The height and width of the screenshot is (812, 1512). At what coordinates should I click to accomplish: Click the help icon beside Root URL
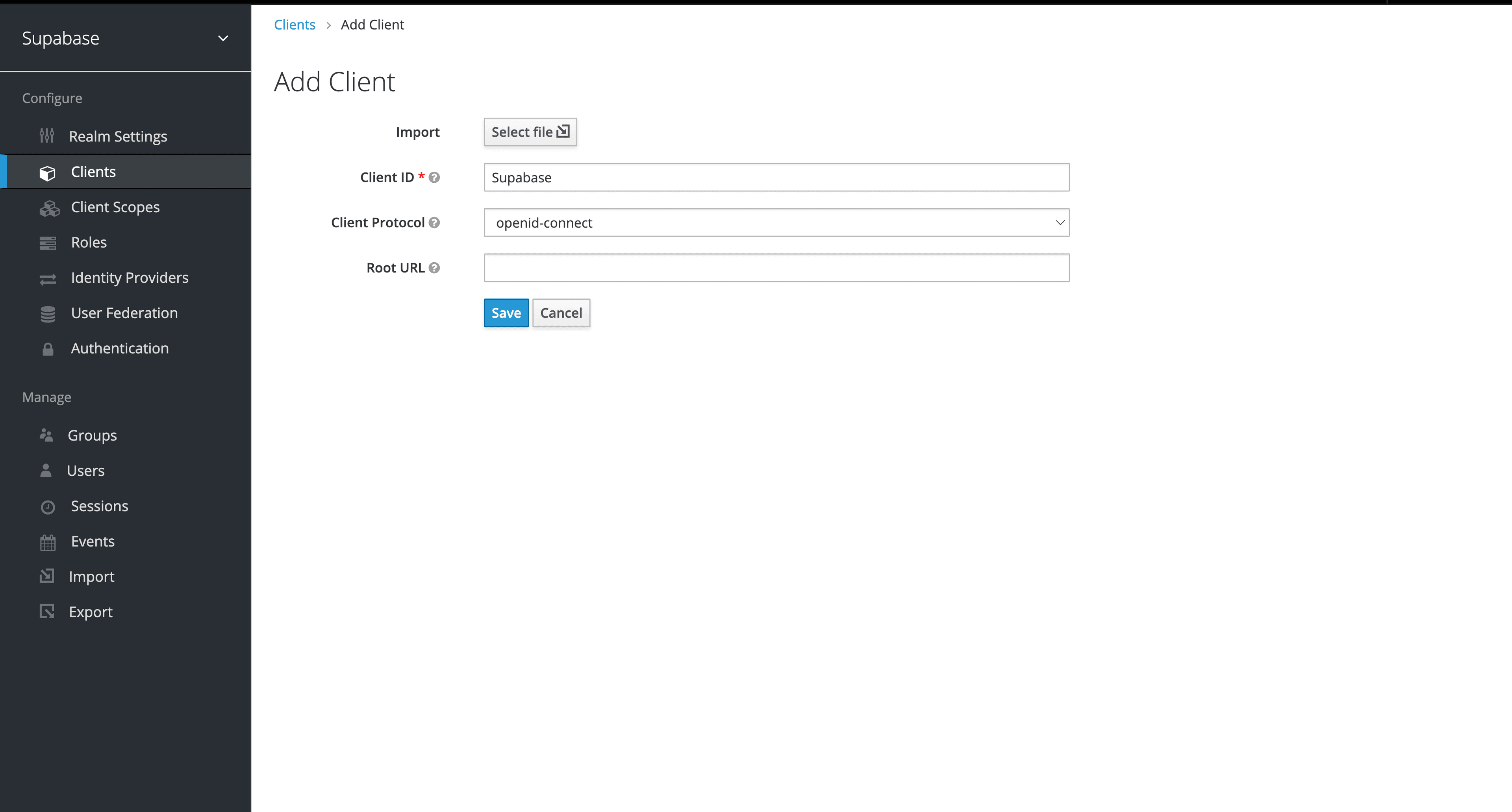click(x=434, y=267)
